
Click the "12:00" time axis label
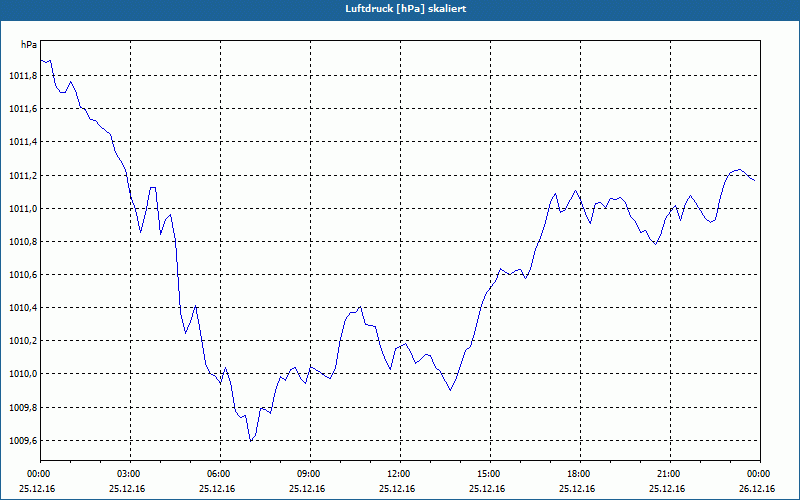click(397, 474)
